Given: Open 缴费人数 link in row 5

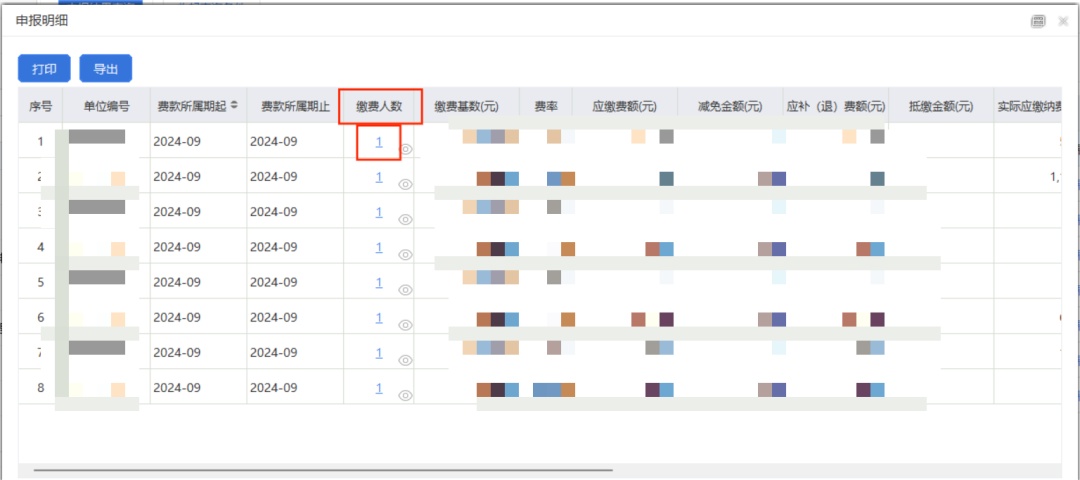Looking at the screenshot, I should coord(379,282).
